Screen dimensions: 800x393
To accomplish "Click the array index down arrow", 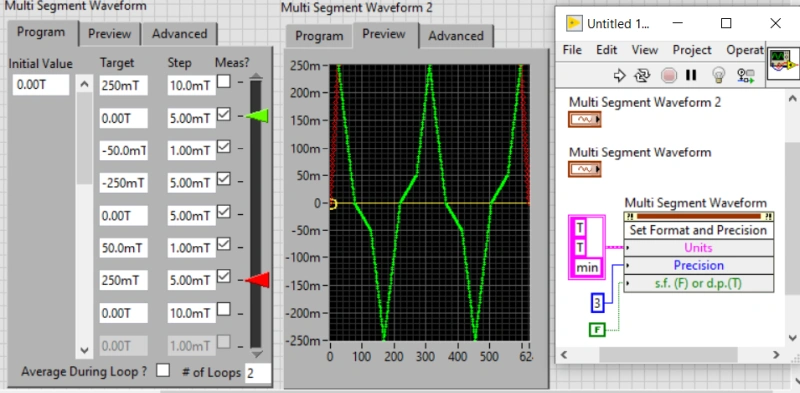I will [x=85, y=351].
